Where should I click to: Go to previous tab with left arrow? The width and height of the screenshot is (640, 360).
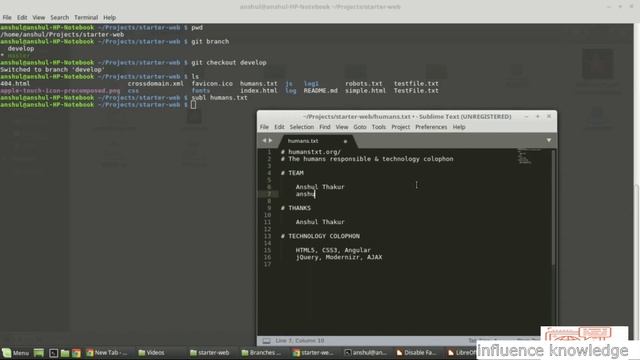tap(264, 140)
